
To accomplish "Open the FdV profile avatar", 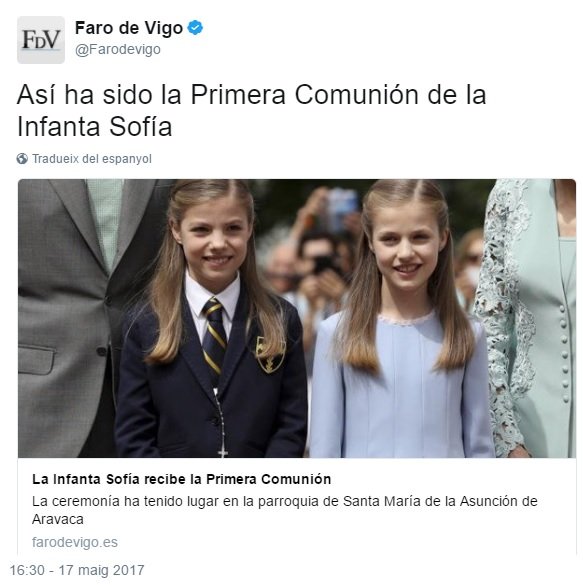I will (x=41, y=40).
